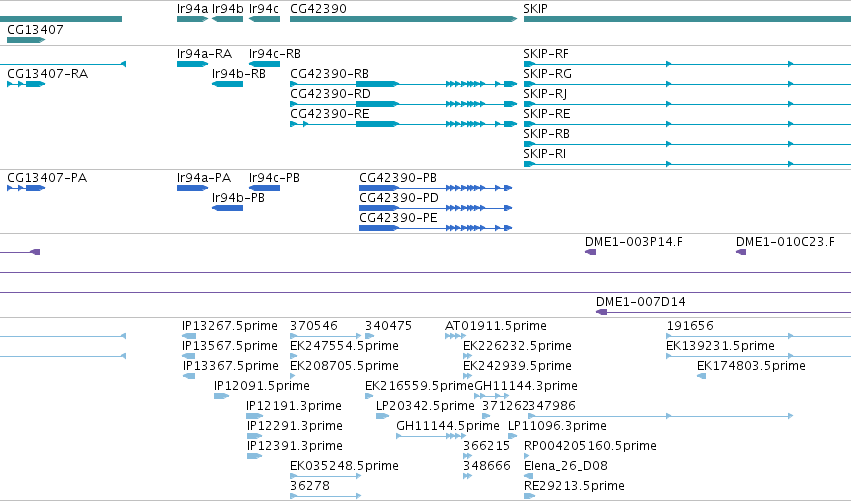Select the DME1-007D14 clone feature
This screenshot has width=851, height=501.
pos(723,312)
